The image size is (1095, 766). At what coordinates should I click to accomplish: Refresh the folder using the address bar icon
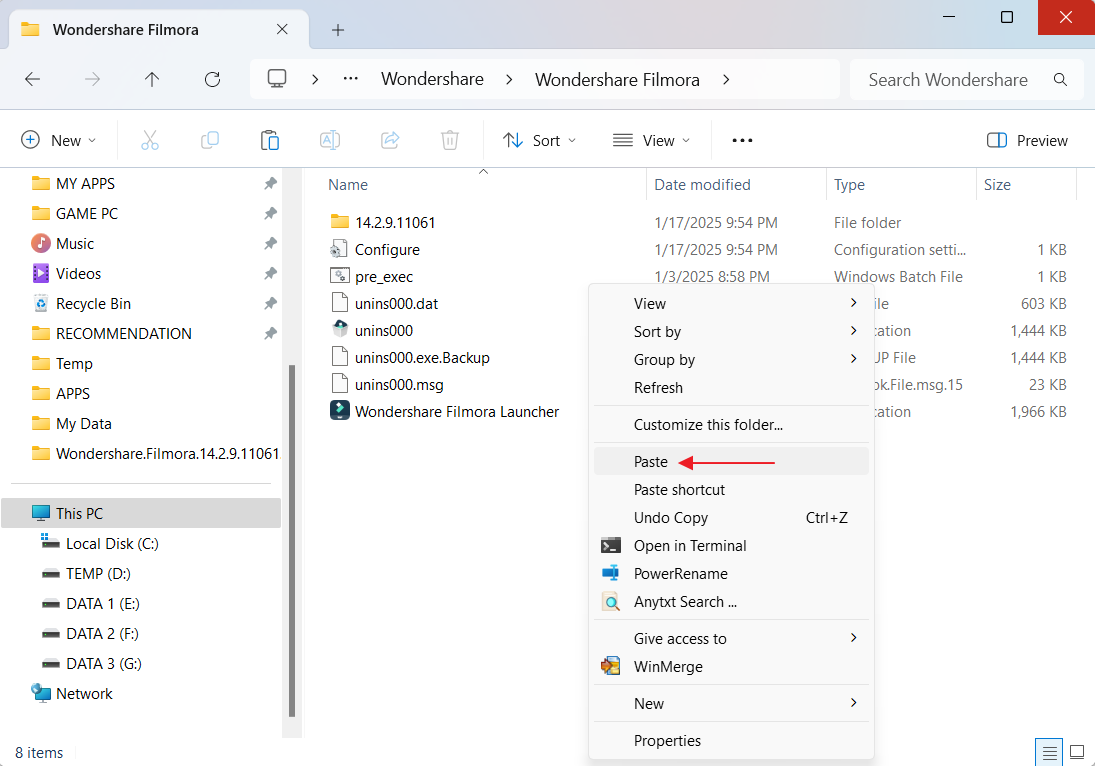[212, 79]
